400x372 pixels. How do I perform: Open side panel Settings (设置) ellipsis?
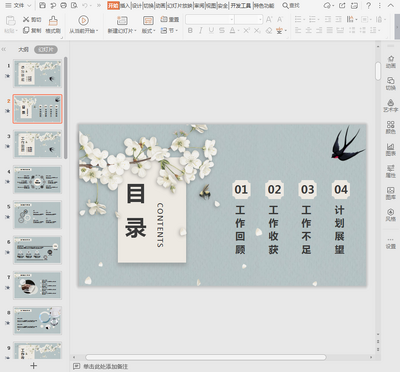tap(391, 240)
